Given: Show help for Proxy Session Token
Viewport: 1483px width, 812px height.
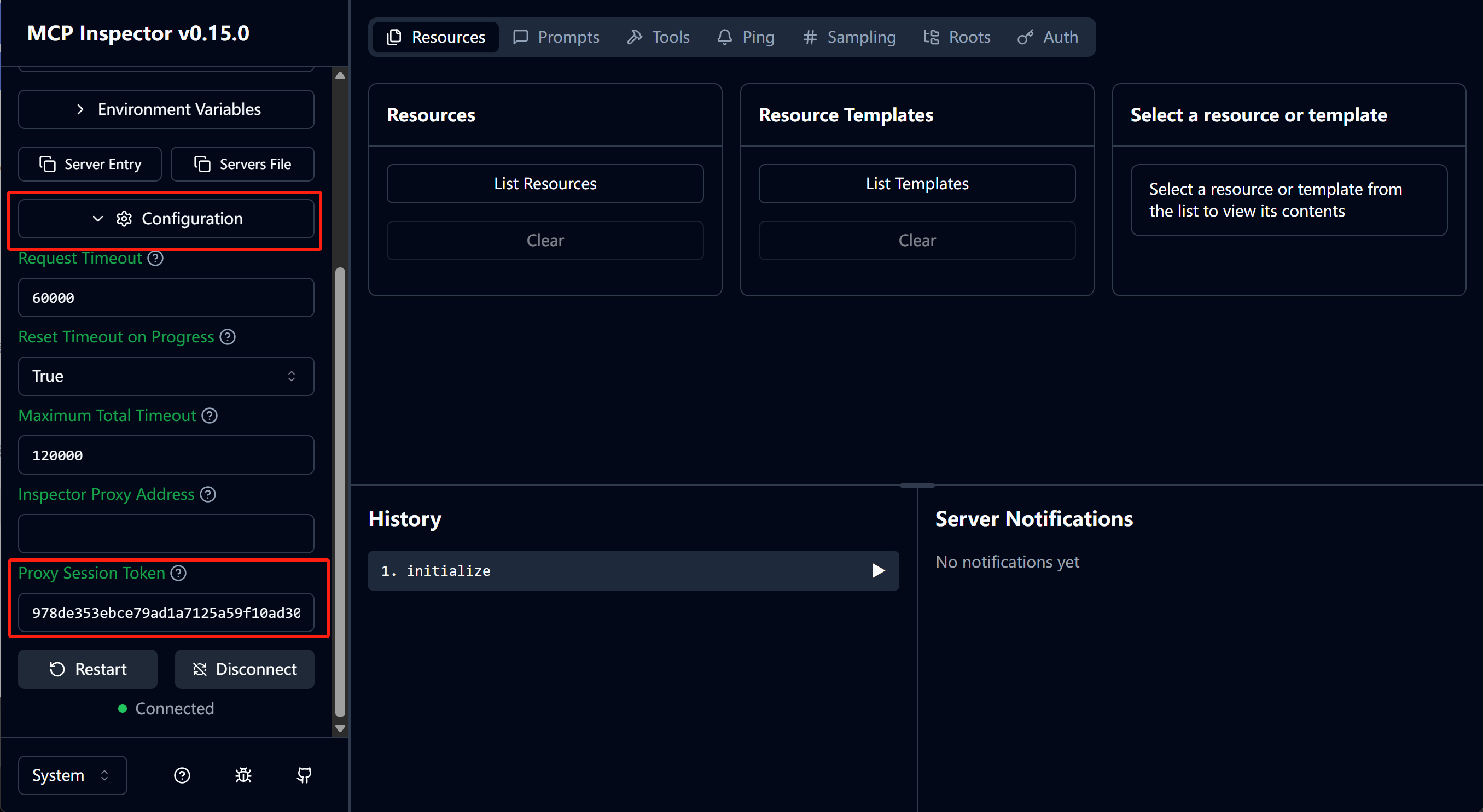Looking at the screenshot, I should click(178, 573).
